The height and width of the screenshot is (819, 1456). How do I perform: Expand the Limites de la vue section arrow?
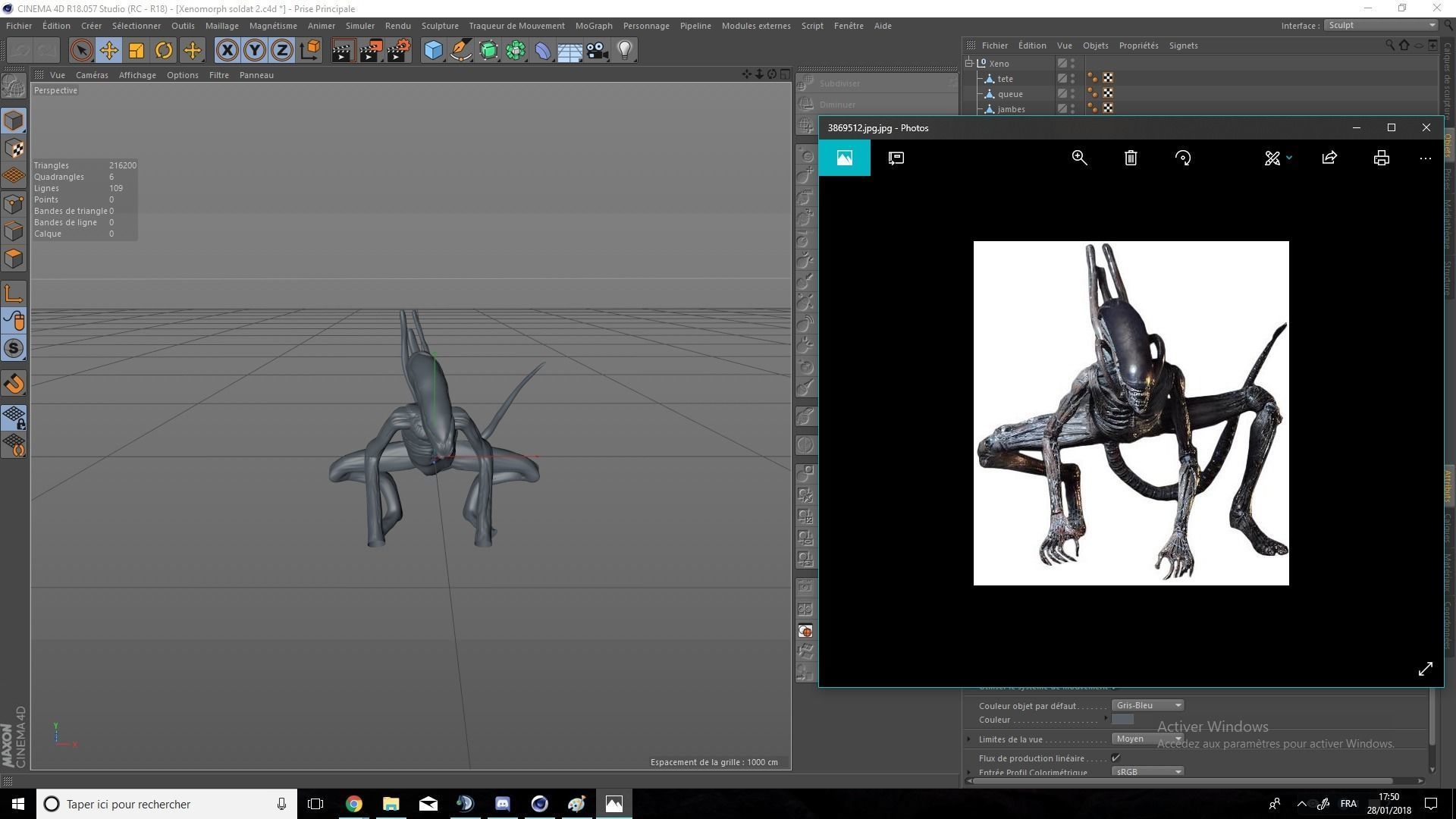969,739
